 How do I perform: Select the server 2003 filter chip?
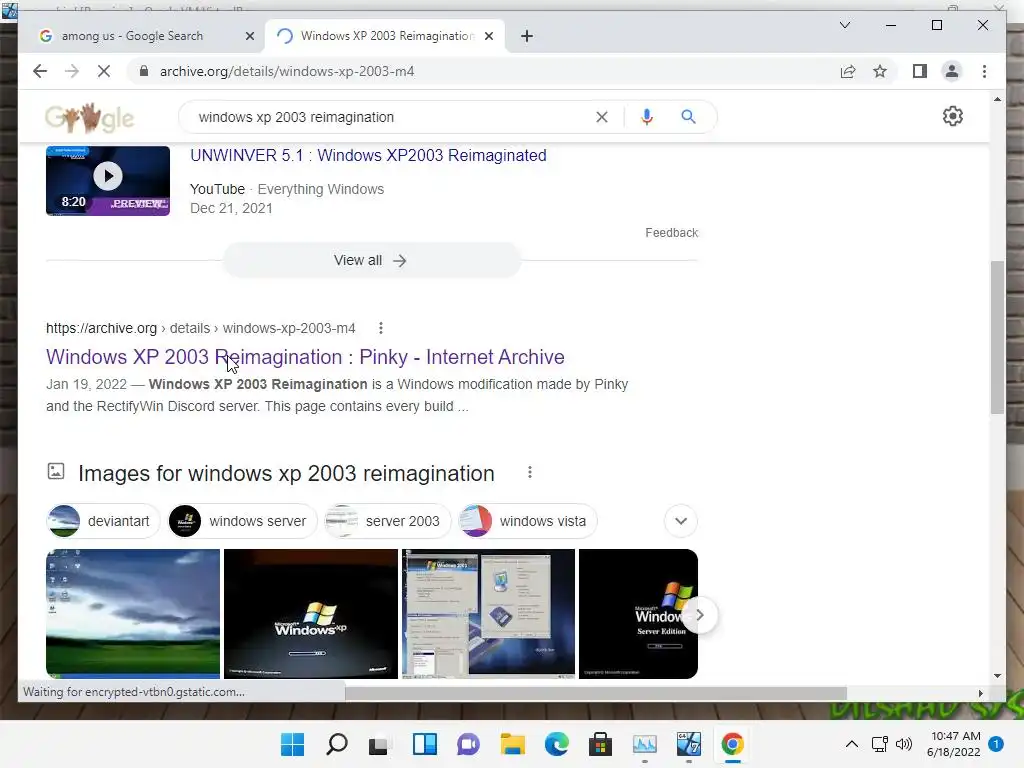point(387,521)
